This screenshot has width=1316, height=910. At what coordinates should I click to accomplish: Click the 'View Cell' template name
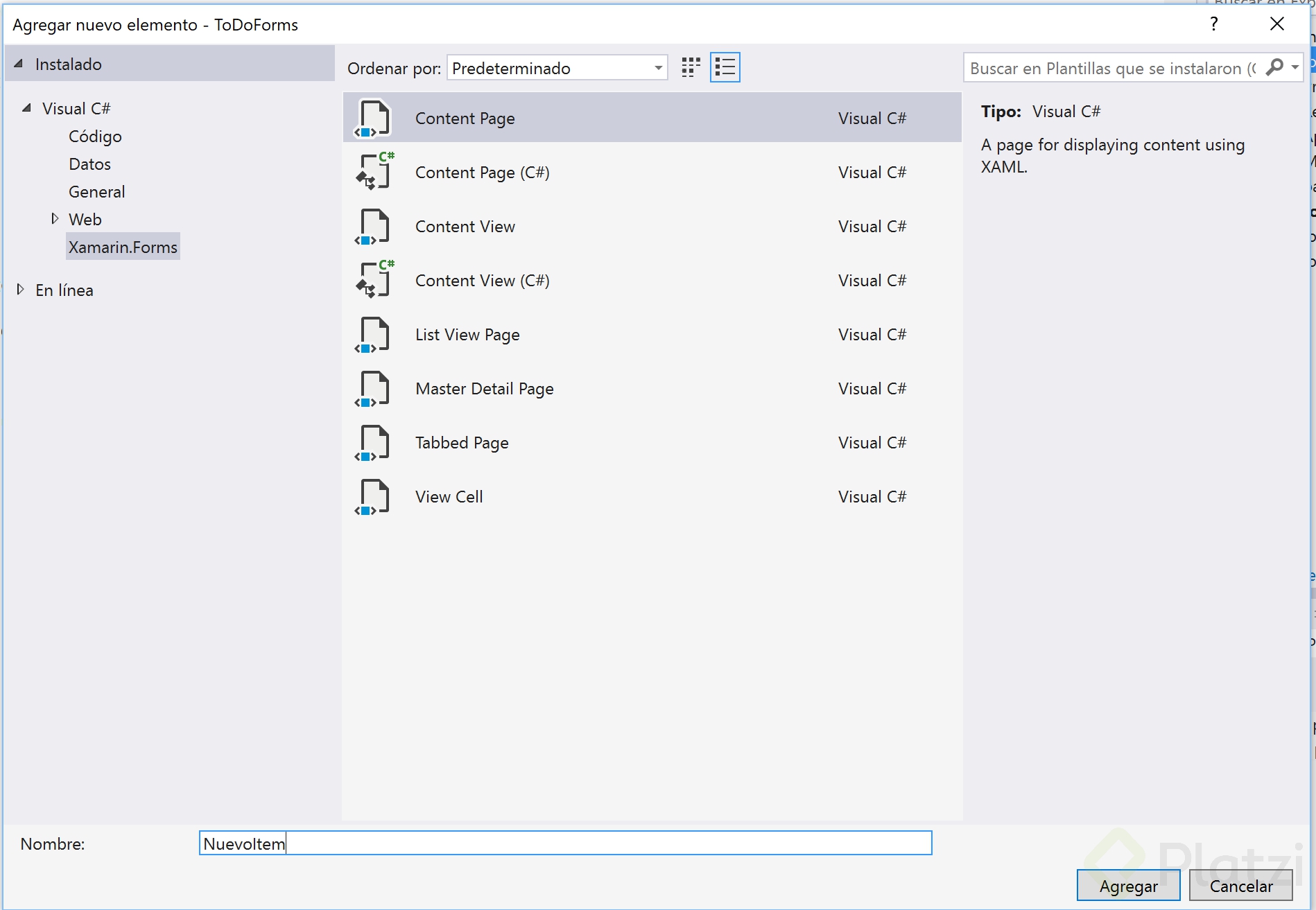[x=449, y=497]
